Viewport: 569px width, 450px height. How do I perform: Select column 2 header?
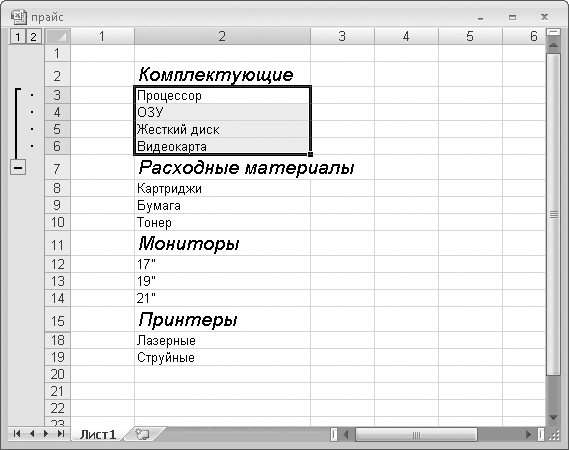(222, 36)
